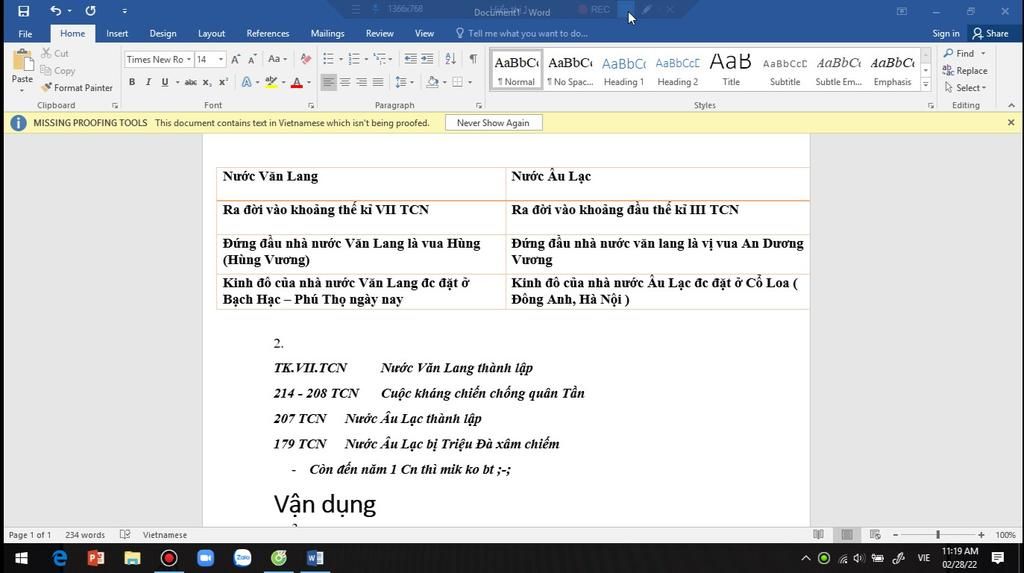Open Borders dropdown

(x=470, y=82)
